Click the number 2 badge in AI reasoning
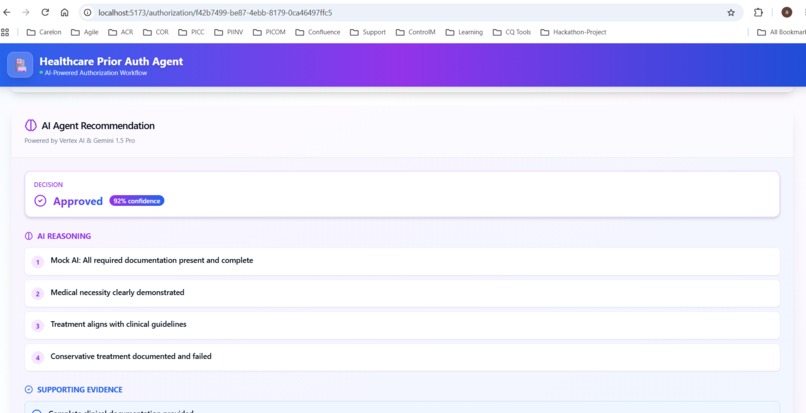Screen dimensions: 806x413 pos(38,294)
